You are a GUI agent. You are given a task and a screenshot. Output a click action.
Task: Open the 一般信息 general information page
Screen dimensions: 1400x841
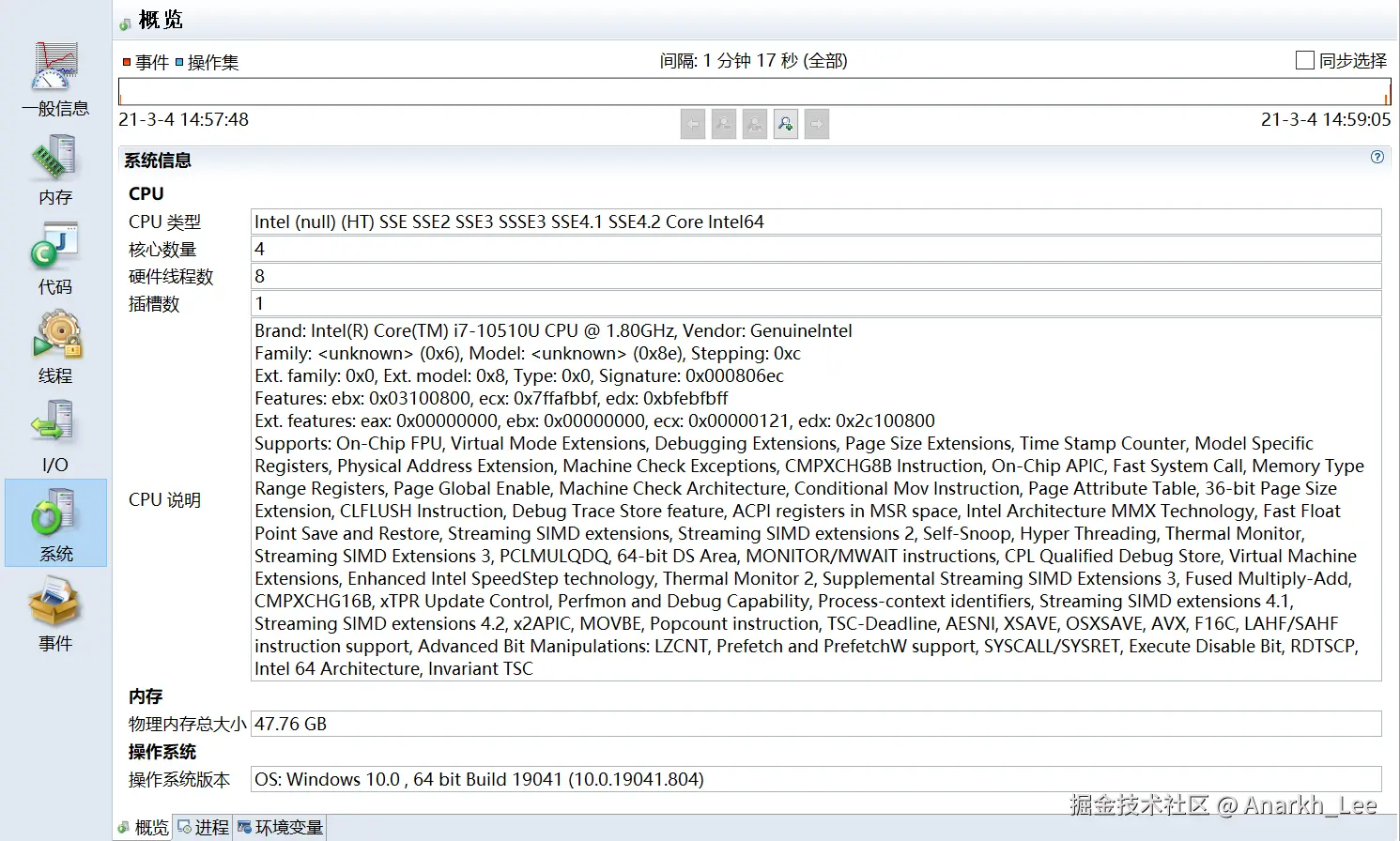tap(55, 79)
